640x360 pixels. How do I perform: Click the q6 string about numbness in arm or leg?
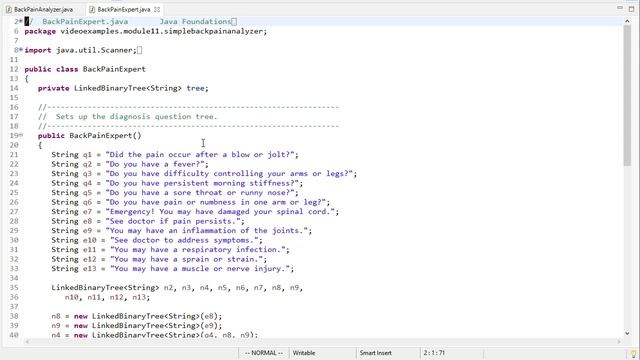click(216, 202)
